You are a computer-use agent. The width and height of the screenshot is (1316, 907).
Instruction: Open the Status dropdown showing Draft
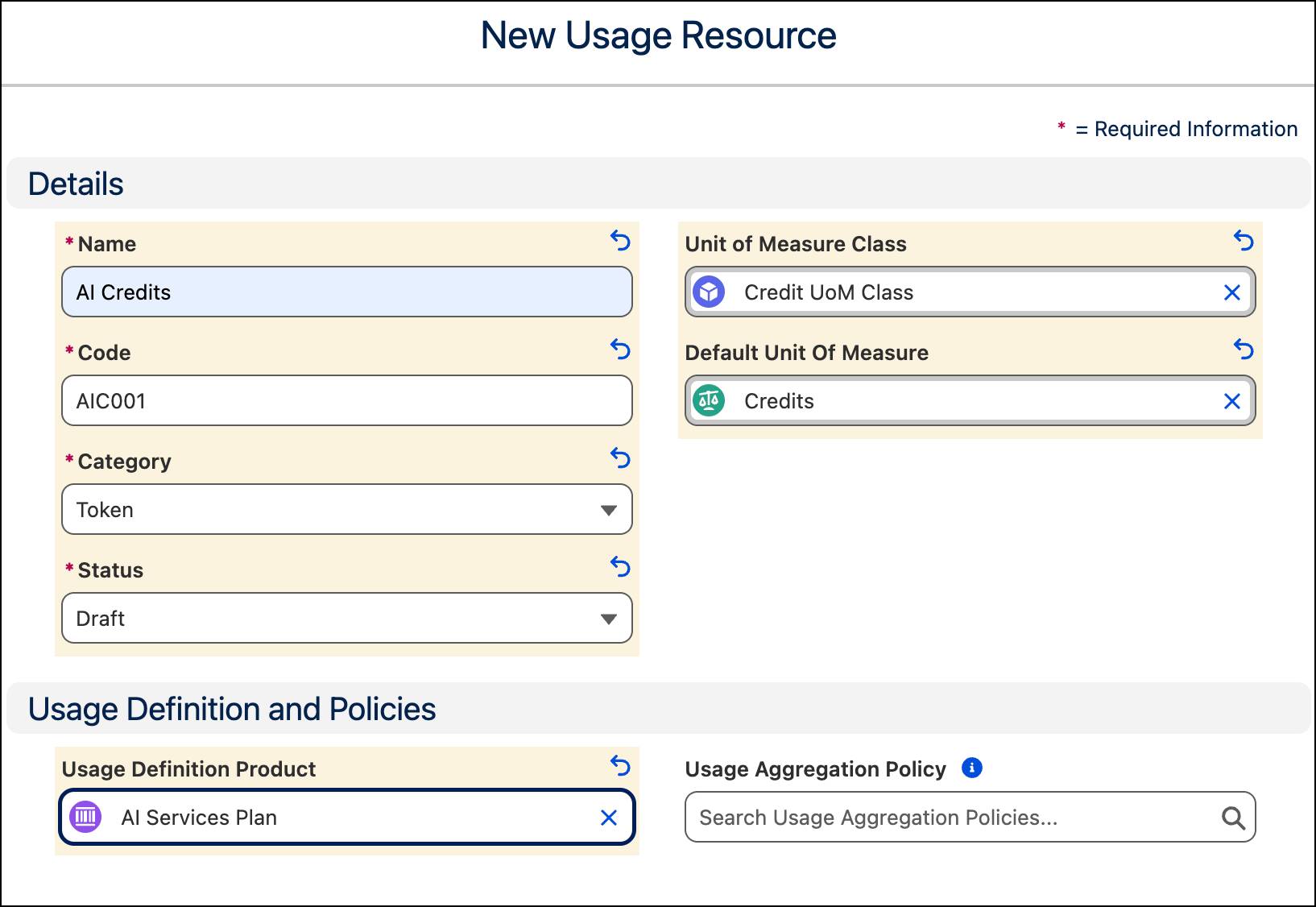click(347, 618)
